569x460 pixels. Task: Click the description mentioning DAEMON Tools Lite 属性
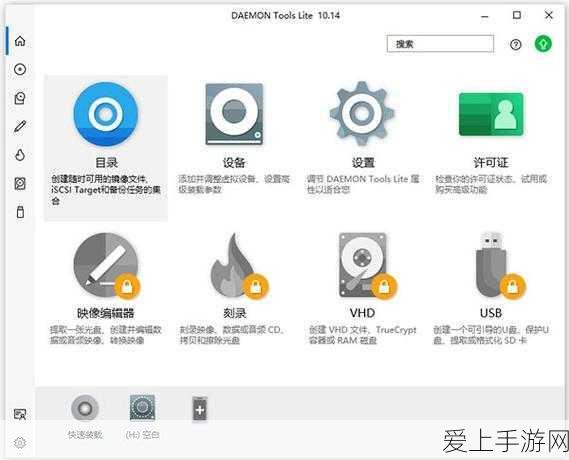pyautogui.click(x=363, y=184)
